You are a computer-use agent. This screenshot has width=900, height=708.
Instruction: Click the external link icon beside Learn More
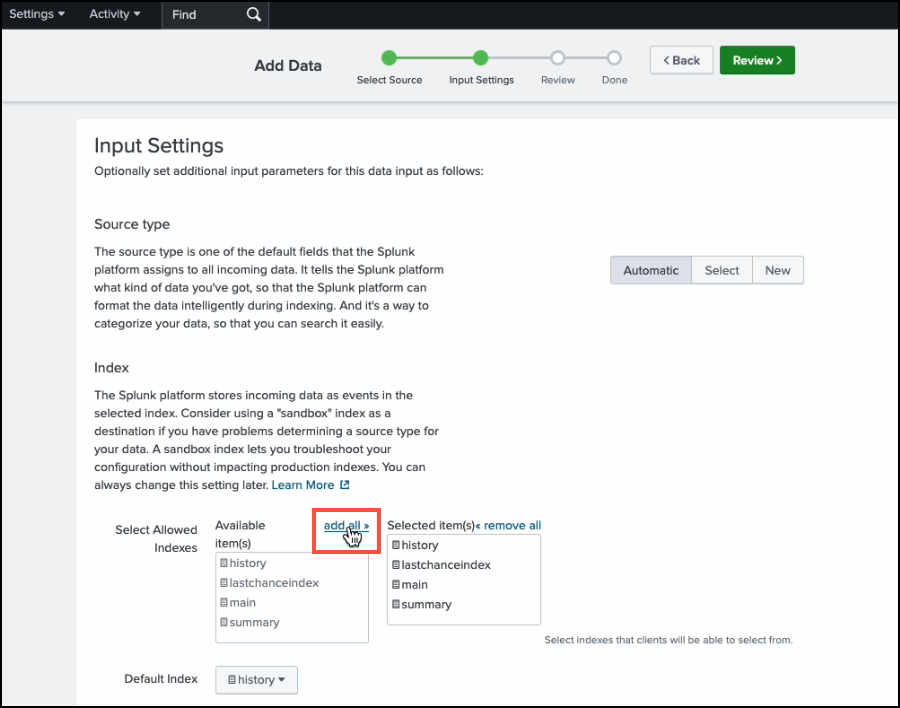coord(345,485)
